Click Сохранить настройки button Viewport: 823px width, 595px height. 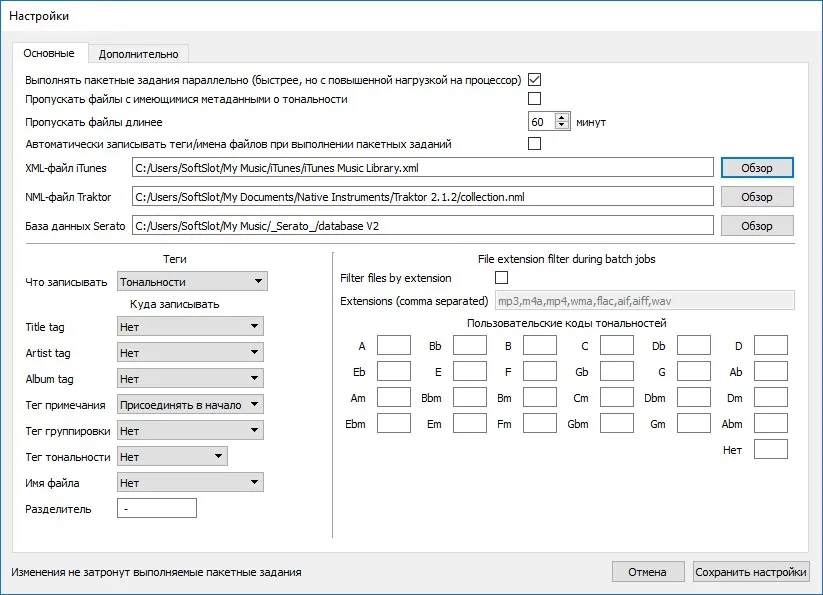[x=751, y=572]
